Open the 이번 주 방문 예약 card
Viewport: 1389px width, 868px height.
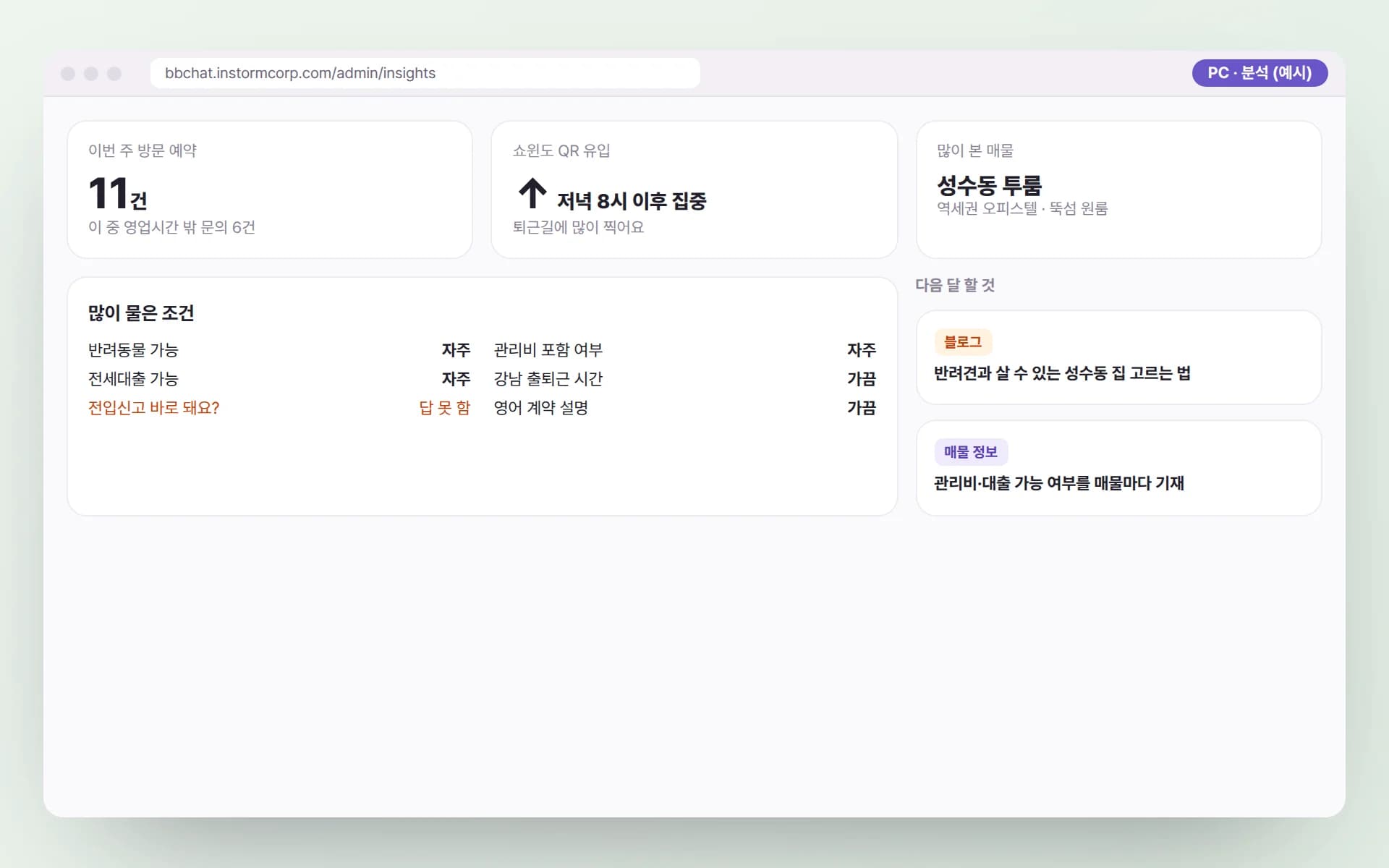[x=270, y=190]
